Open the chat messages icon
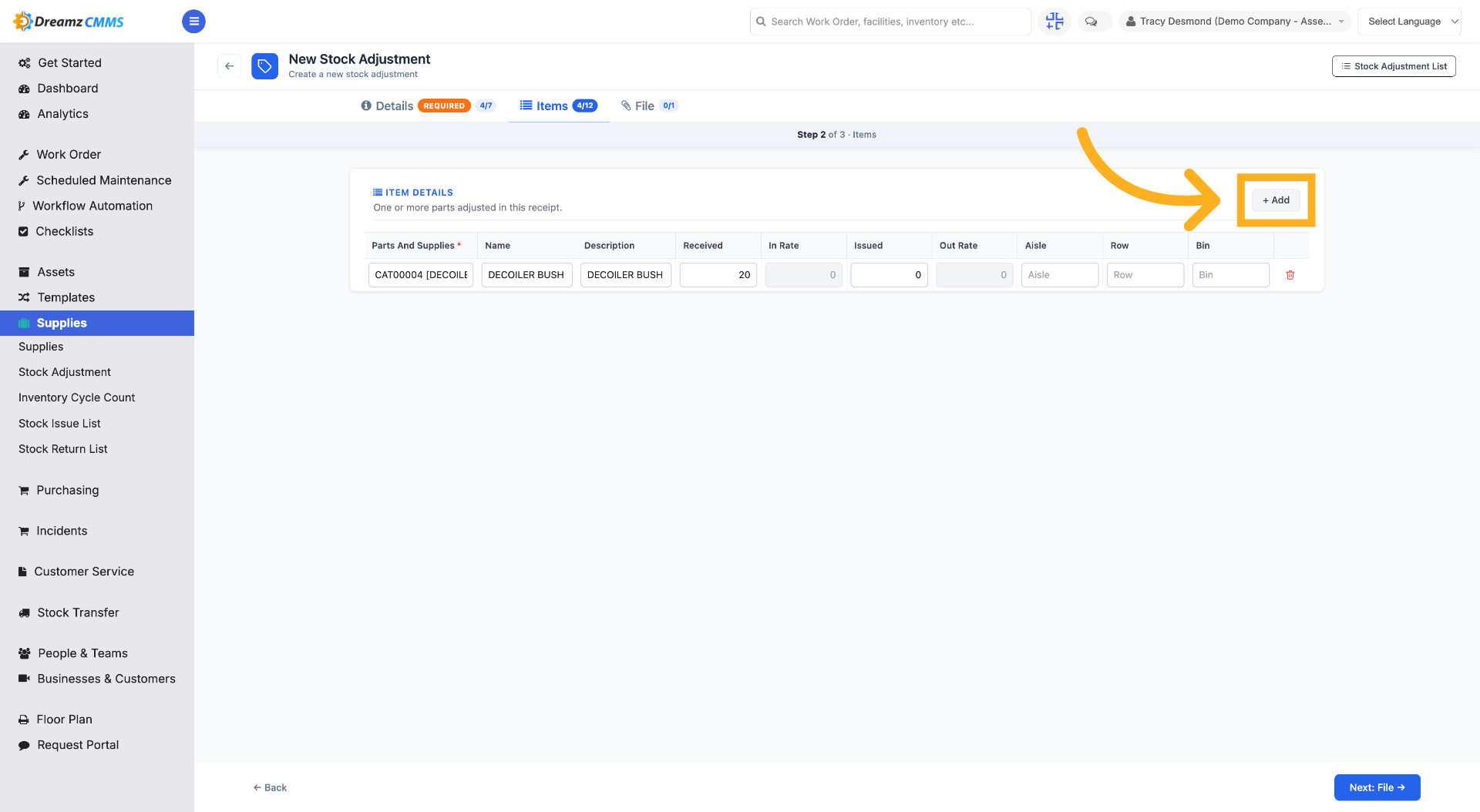Viewport: 1480px width, 812px height. click(1091, 22)
